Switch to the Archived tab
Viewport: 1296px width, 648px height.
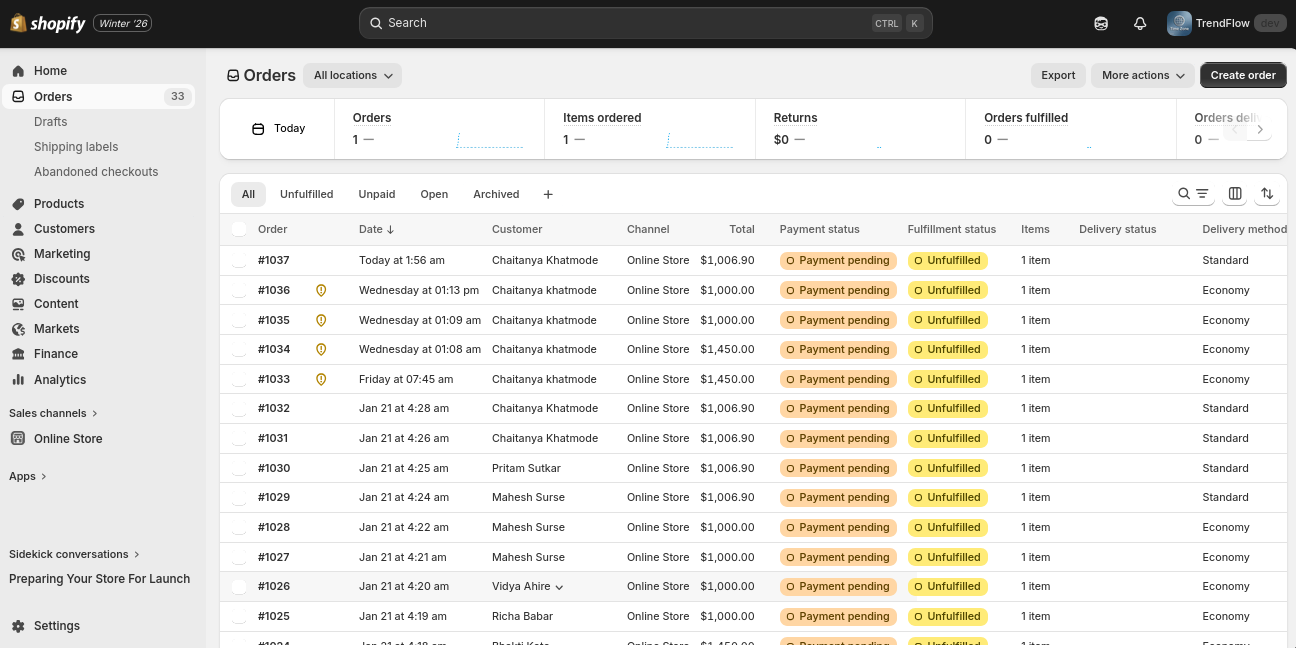pos(496,195)
